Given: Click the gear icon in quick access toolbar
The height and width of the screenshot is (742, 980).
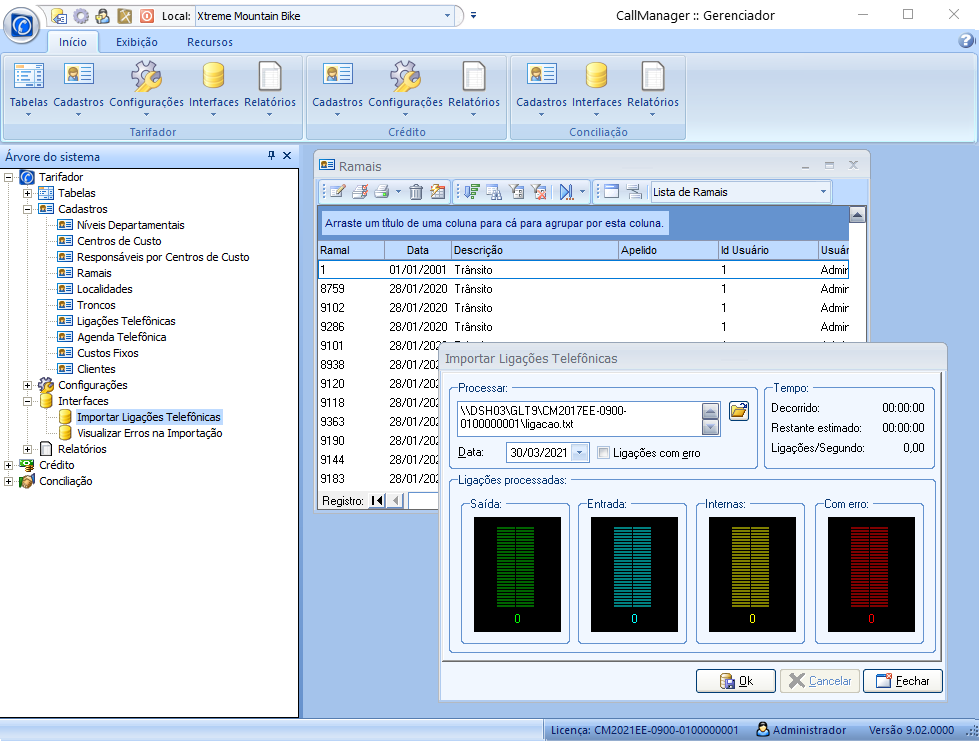Looking at the screenshot, I should pyautogui.click(x=81, y=16).
